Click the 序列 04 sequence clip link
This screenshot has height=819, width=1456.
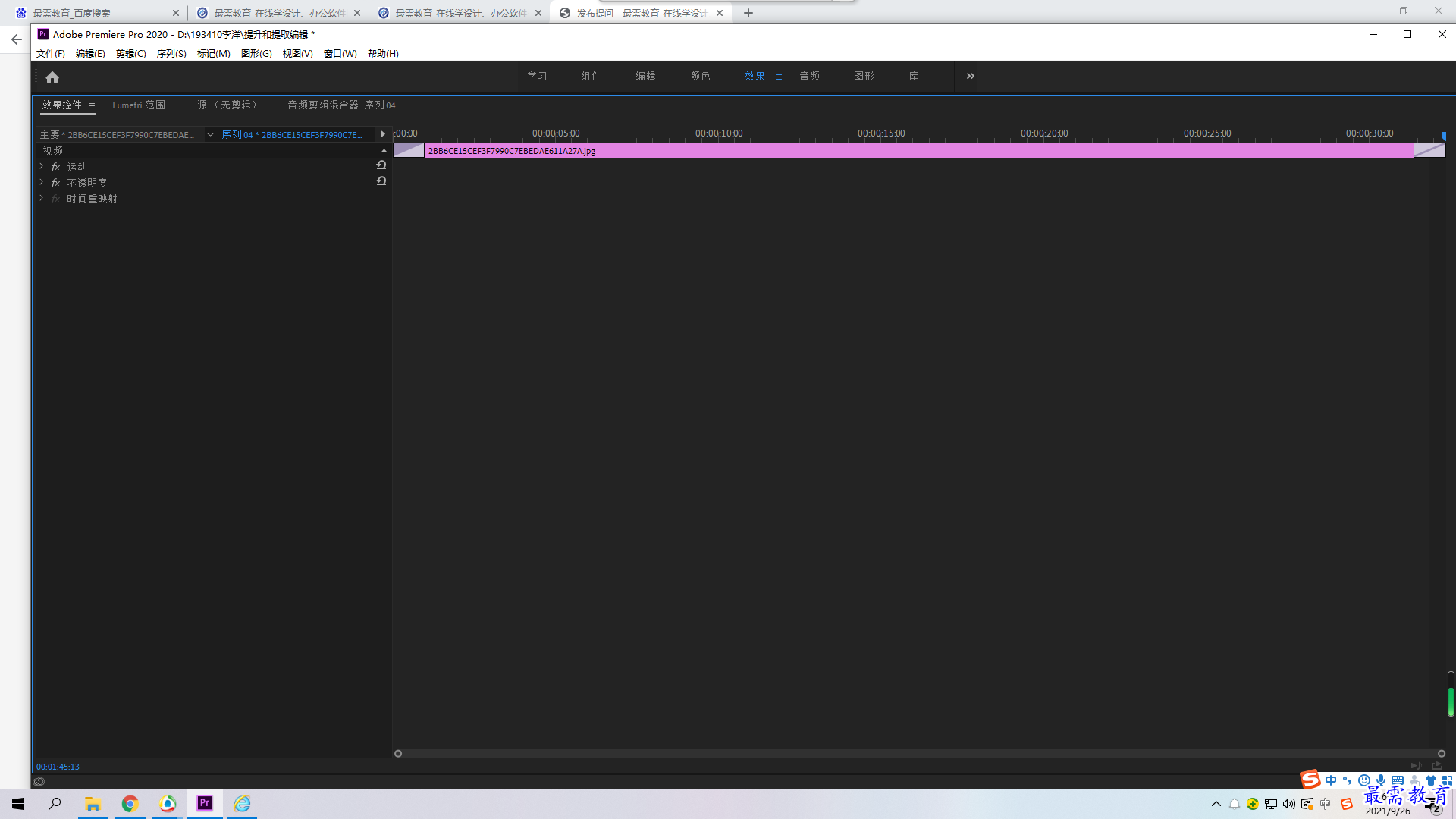pyautogui.click(x=292, y=135)
